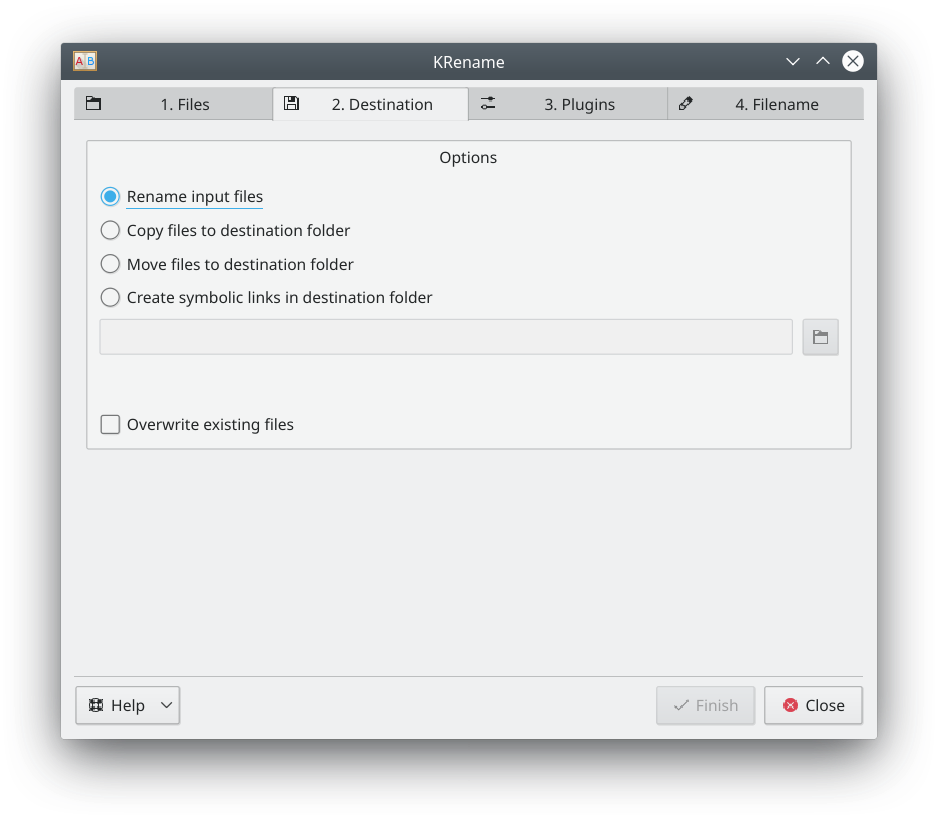Switch to the 1. Files tab
The image size is (938, 818).
(173, 104)
